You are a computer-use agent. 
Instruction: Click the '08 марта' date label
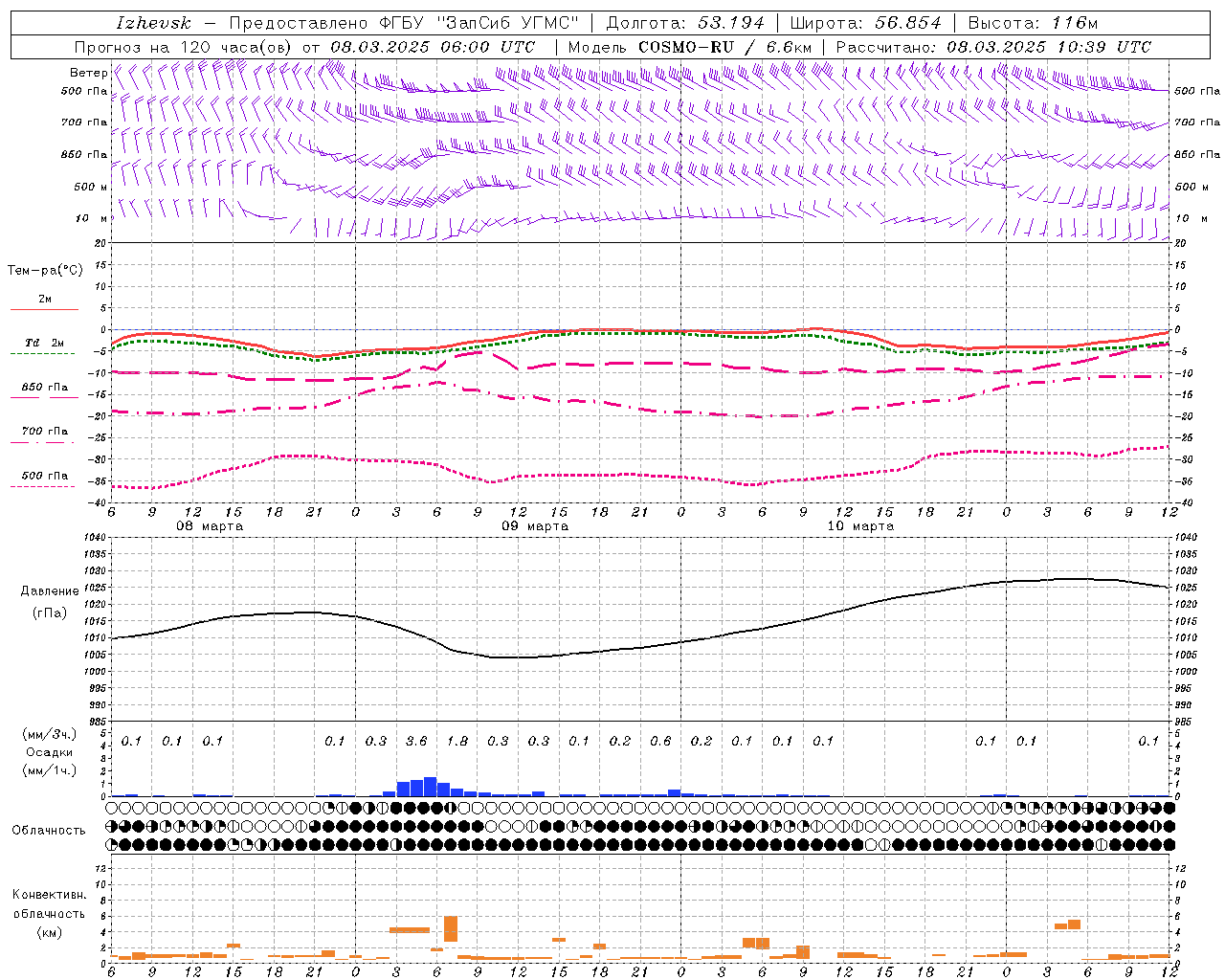[x=210, y=526]
